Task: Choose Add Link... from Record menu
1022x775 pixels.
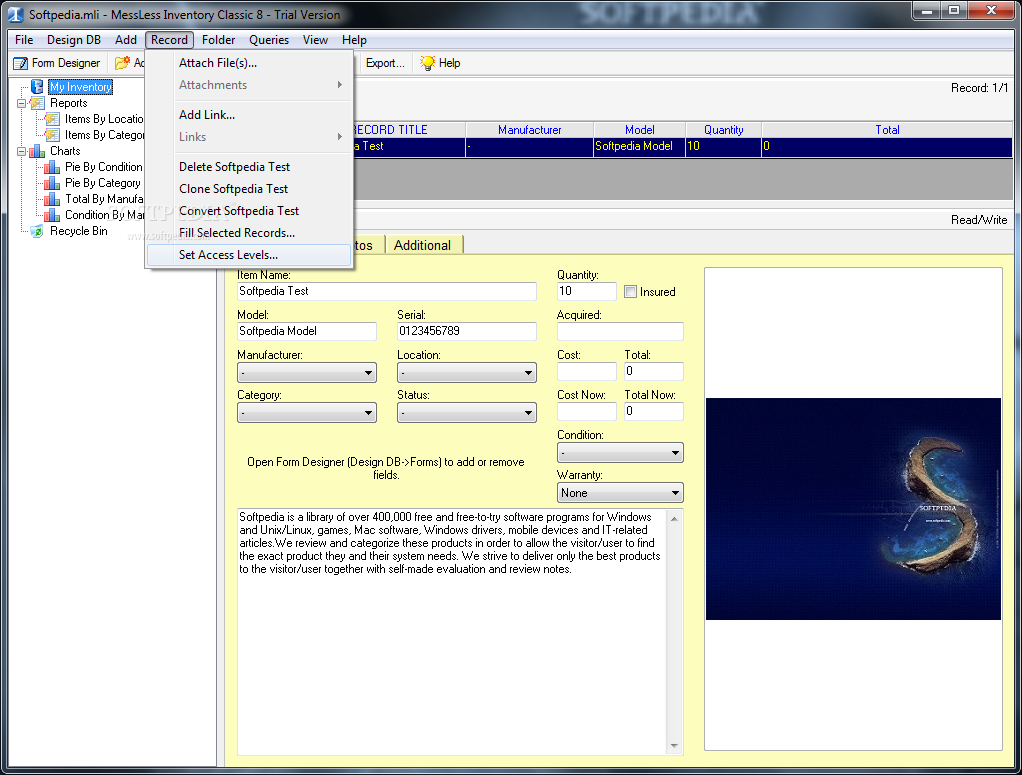Action: (249, 115)
